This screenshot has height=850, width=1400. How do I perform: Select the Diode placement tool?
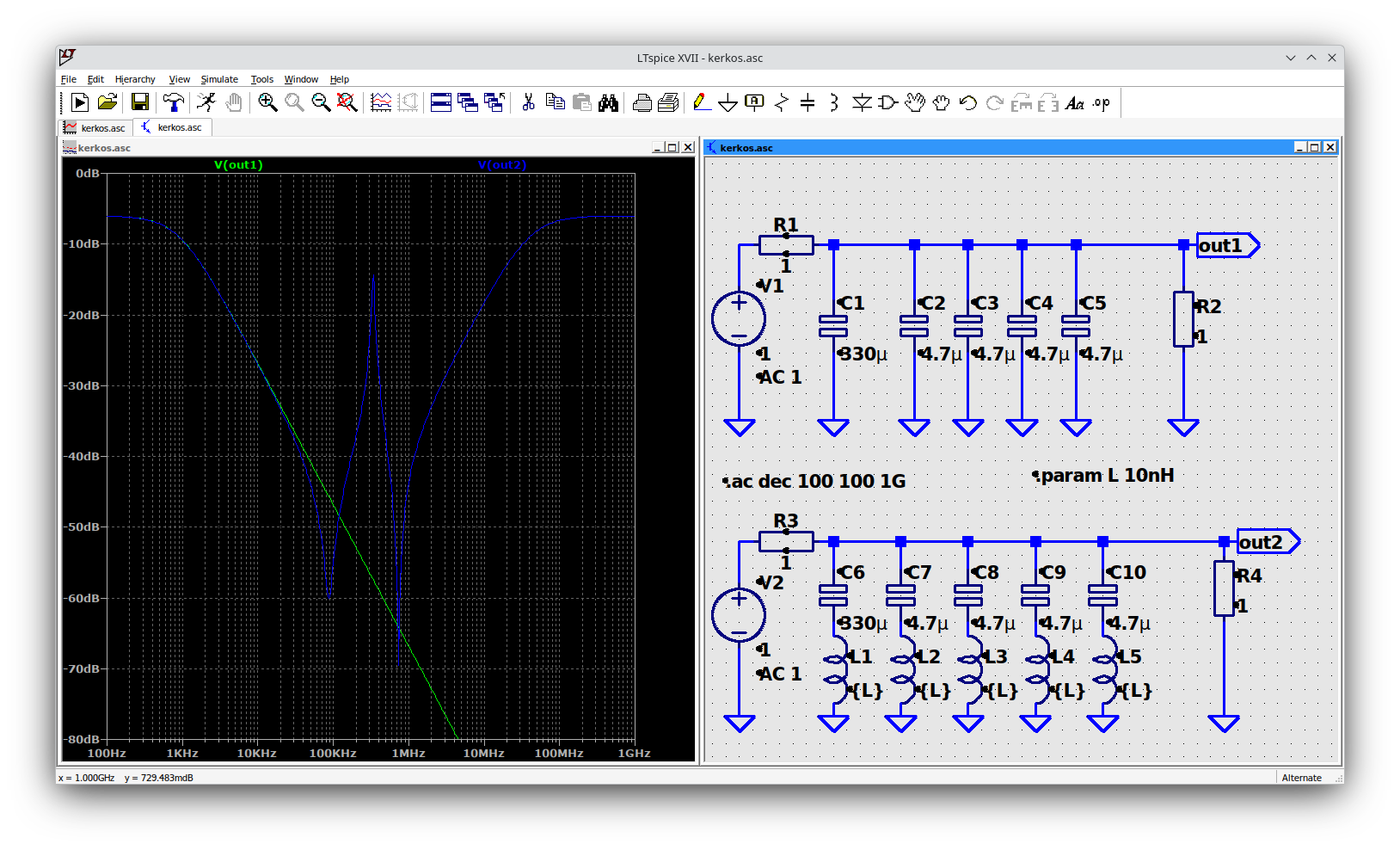point(861,103)
